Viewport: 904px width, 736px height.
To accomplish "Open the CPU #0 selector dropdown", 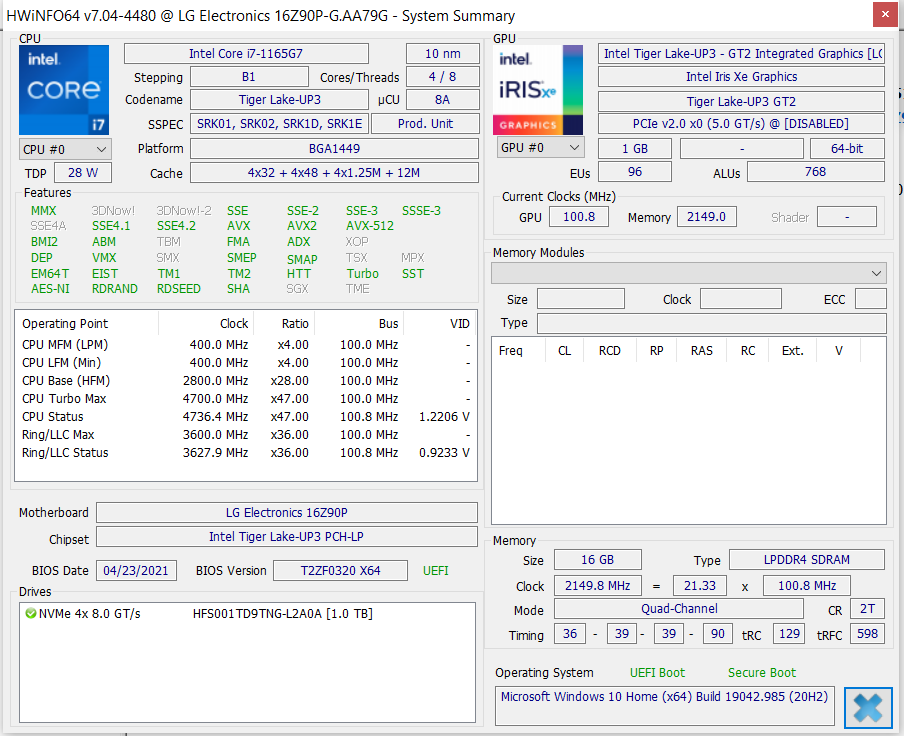I will [x=65, y=149].
